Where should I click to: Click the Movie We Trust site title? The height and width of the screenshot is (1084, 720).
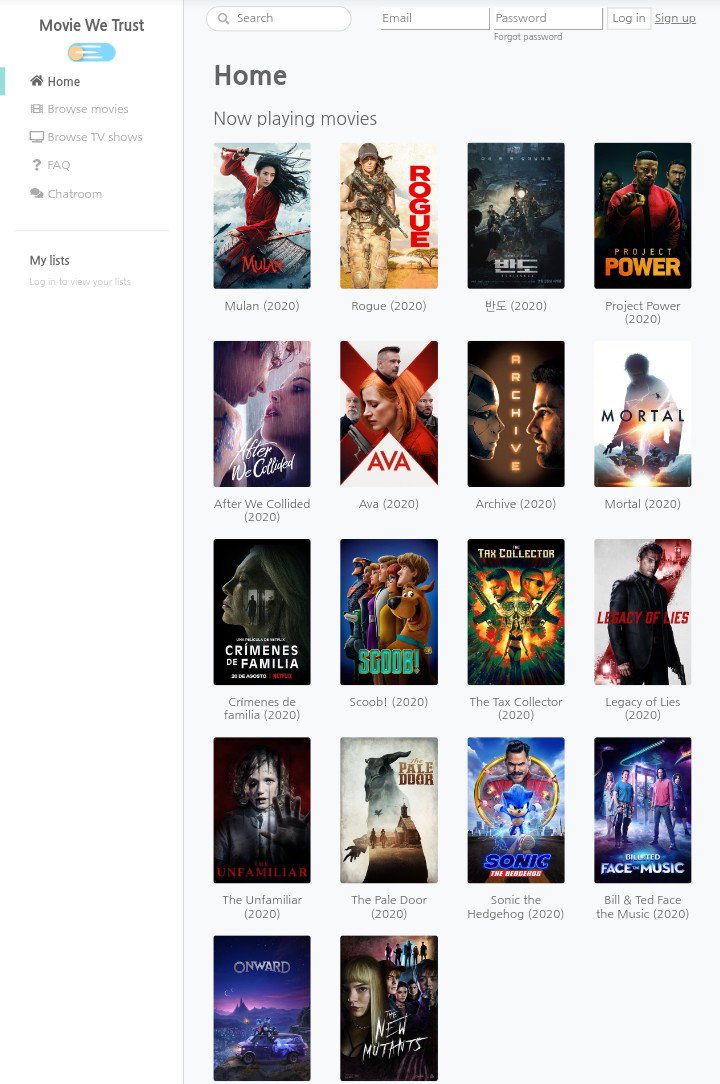pyautogui.click(x=91, y=26)
